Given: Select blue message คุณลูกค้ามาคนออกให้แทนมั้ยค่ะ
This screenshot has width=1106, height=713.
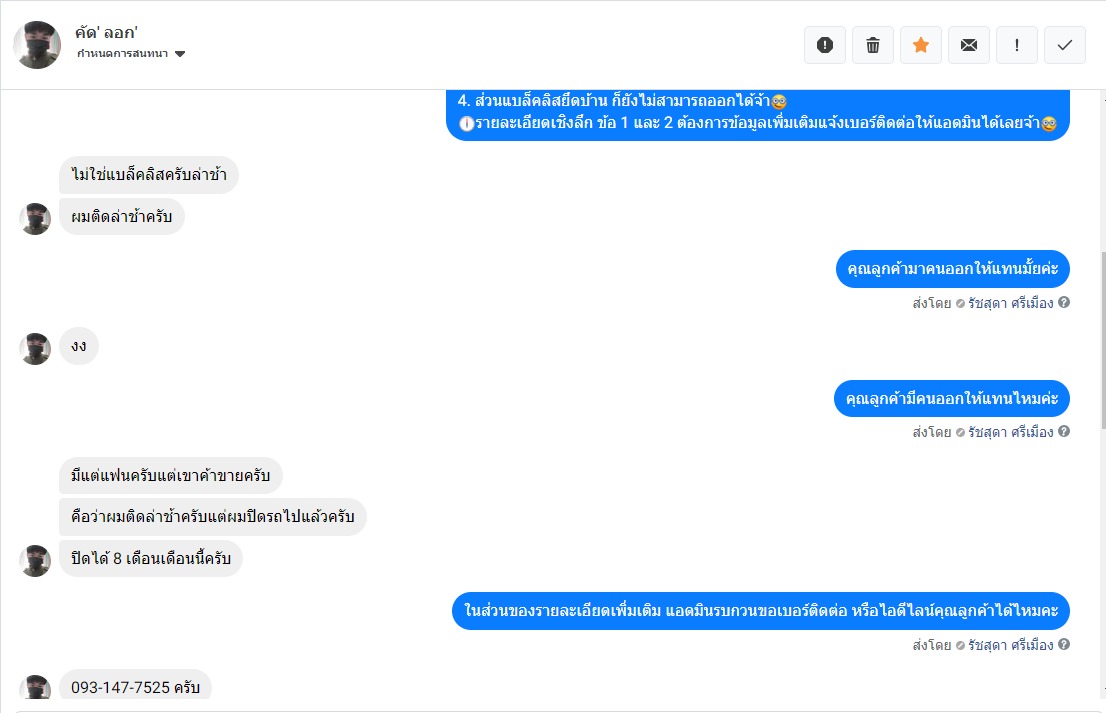Looking at the screenshot, I should click(x=952, y=269).
